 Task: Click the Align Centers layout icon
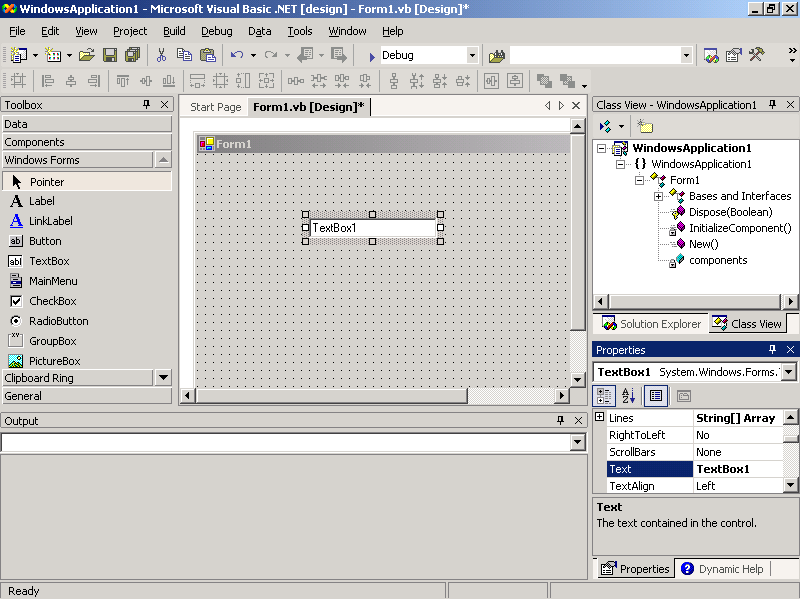tap(71, 81)
